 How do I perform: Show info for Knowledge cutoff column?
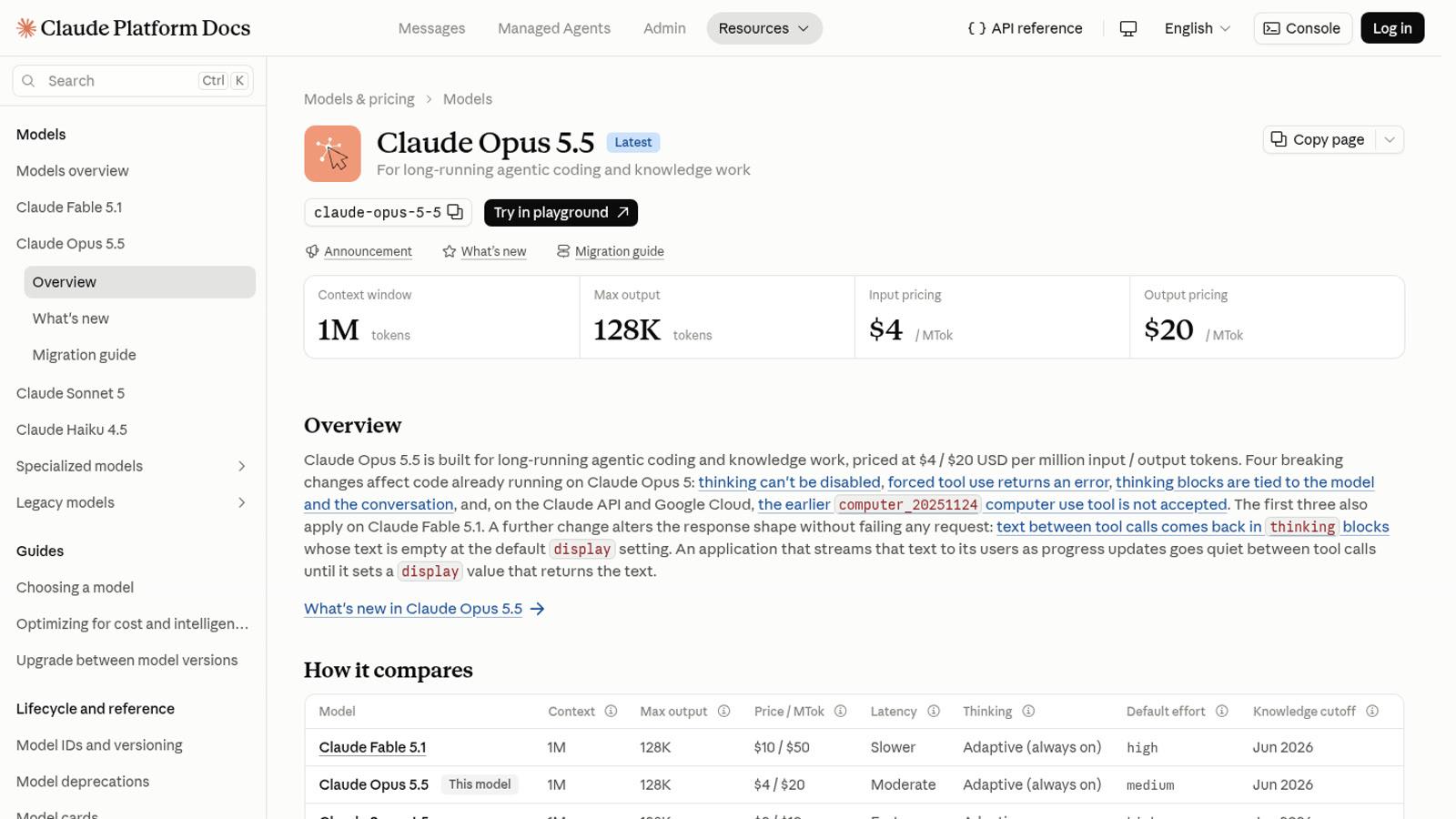[x=1371, y=712]
